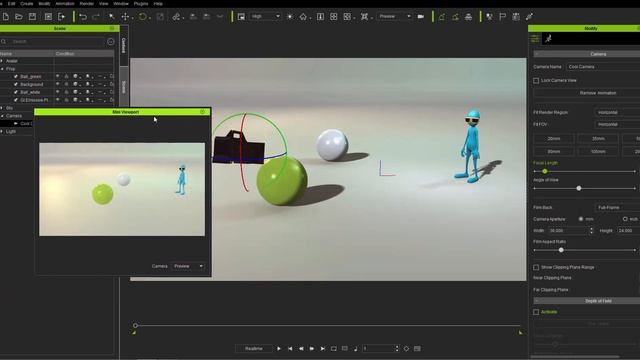Enable Show Clipping Plane Range
Image resolution: width=640 pixels, height=360 pixels.
[536, 267]
